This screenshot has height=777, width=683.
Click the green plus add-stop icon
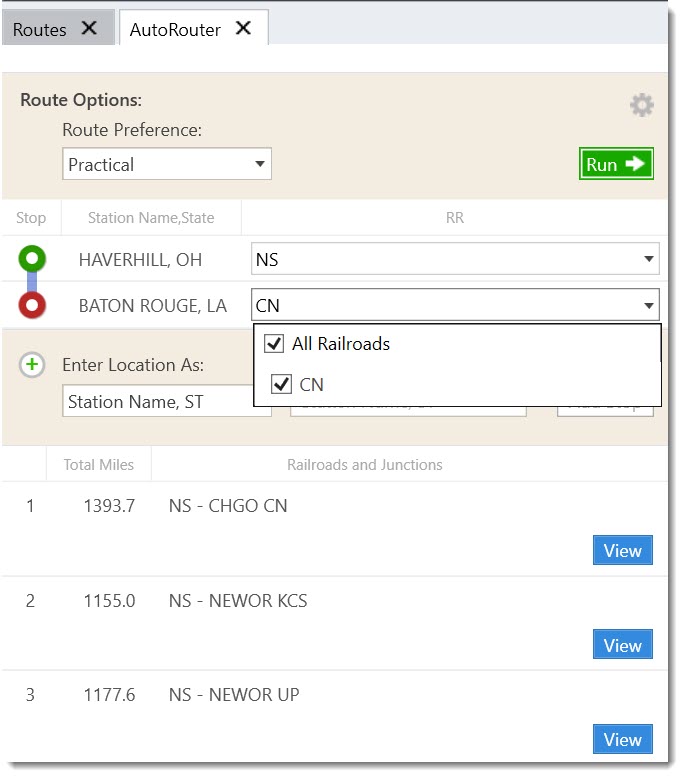tap(32, 365)
